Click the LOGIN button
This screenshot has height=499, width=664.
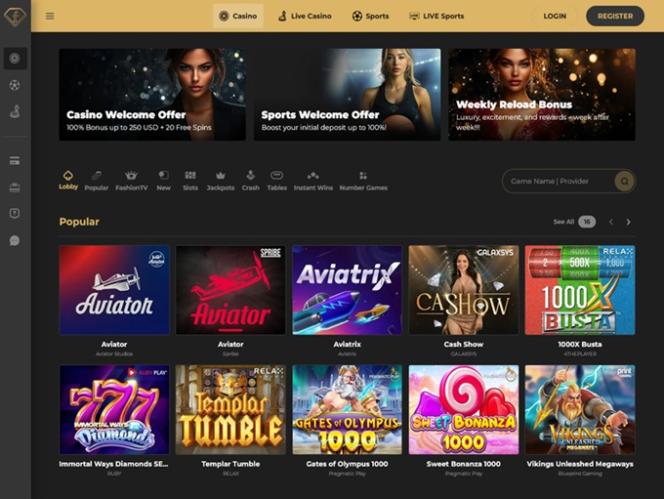point(555,16)
